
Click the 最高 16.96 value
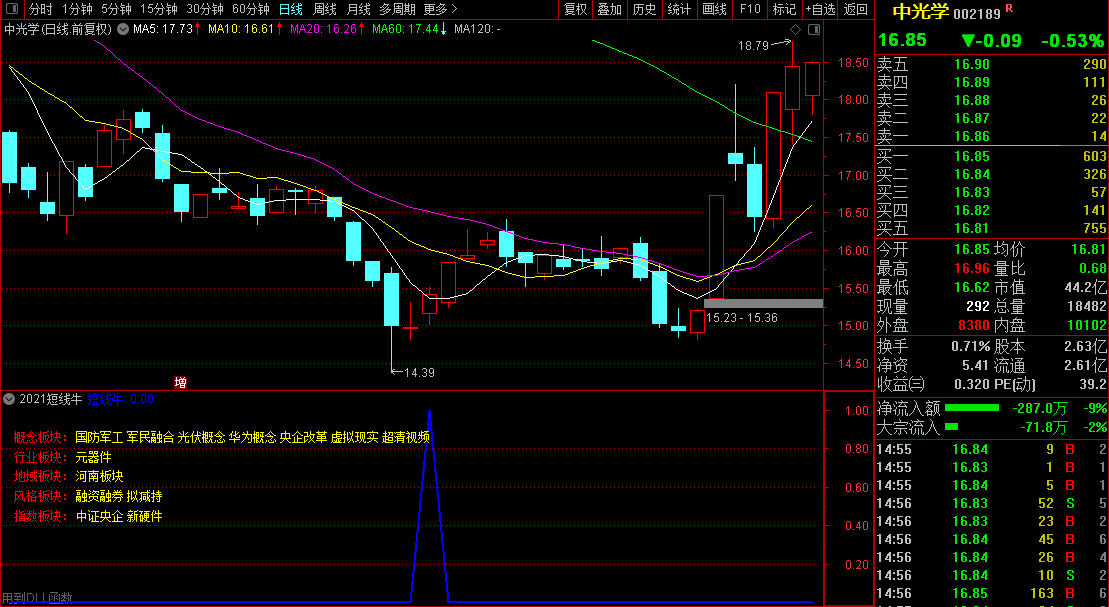click(972, 269)
